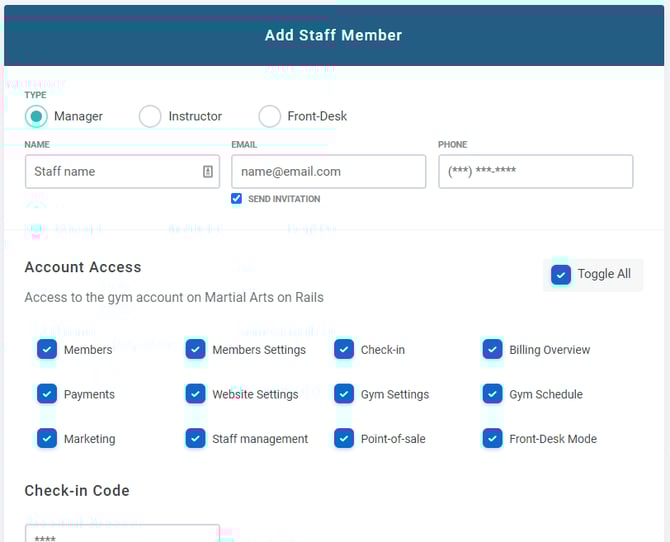The width and height of the screenshot is (670, 542).
Task: Uncheck the Gym Settings checkbox
Action: click(344, 394)
